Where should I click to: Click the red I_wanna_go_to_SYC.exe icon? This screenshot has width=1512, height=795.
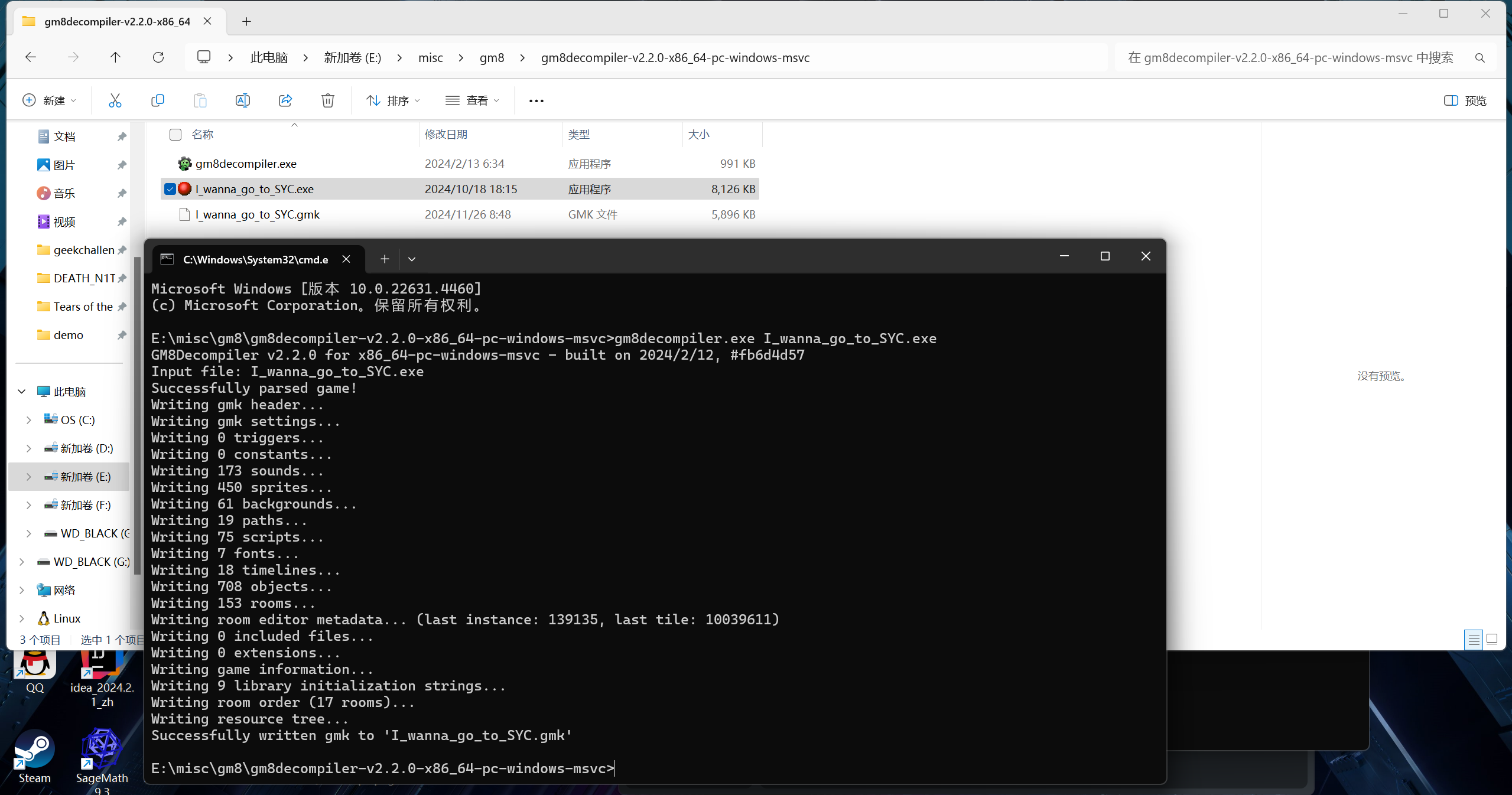184,189
